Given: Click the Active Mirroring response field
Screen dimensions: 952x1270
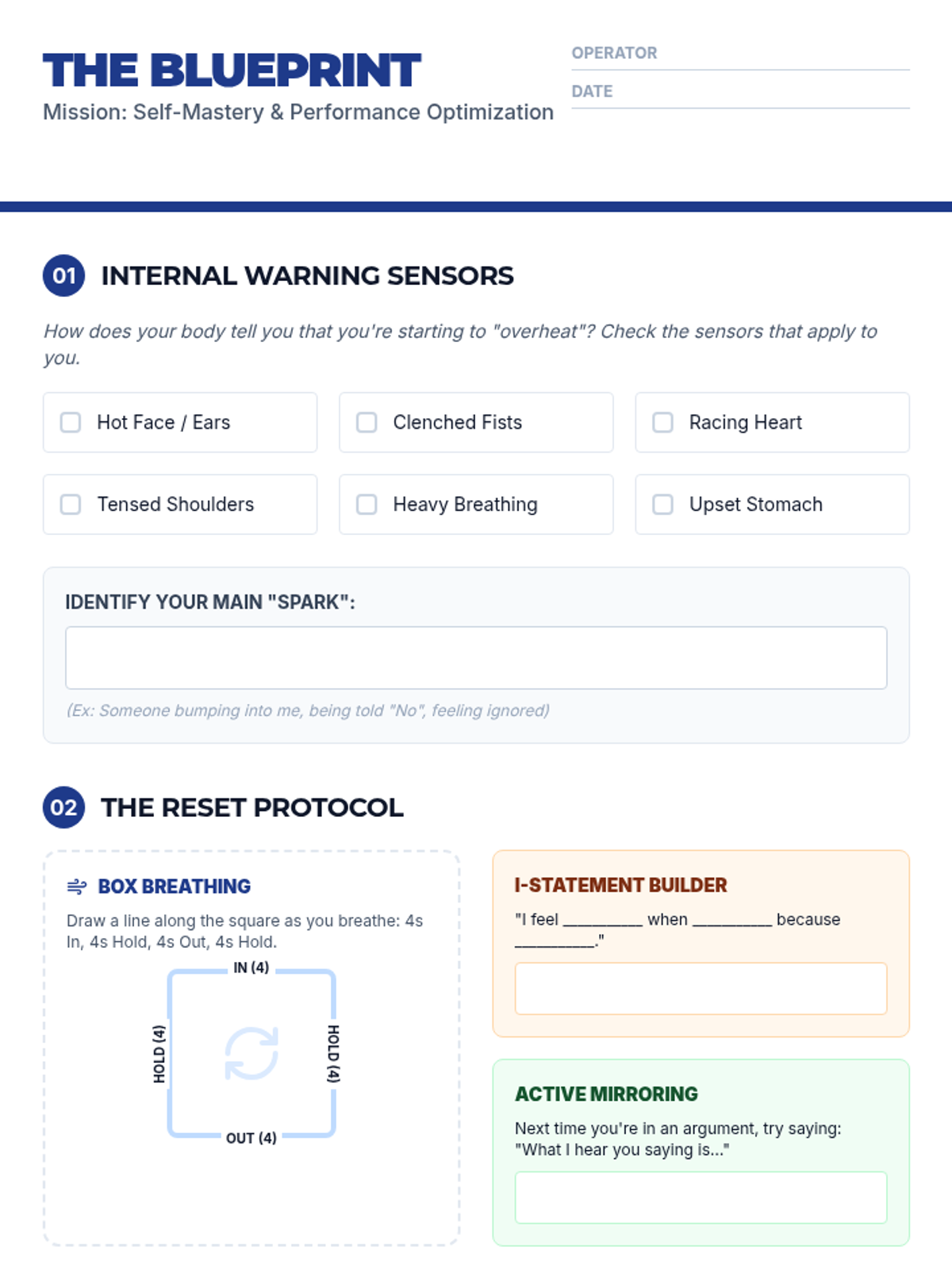Looking at the screenshot, I should [701, 1197].
